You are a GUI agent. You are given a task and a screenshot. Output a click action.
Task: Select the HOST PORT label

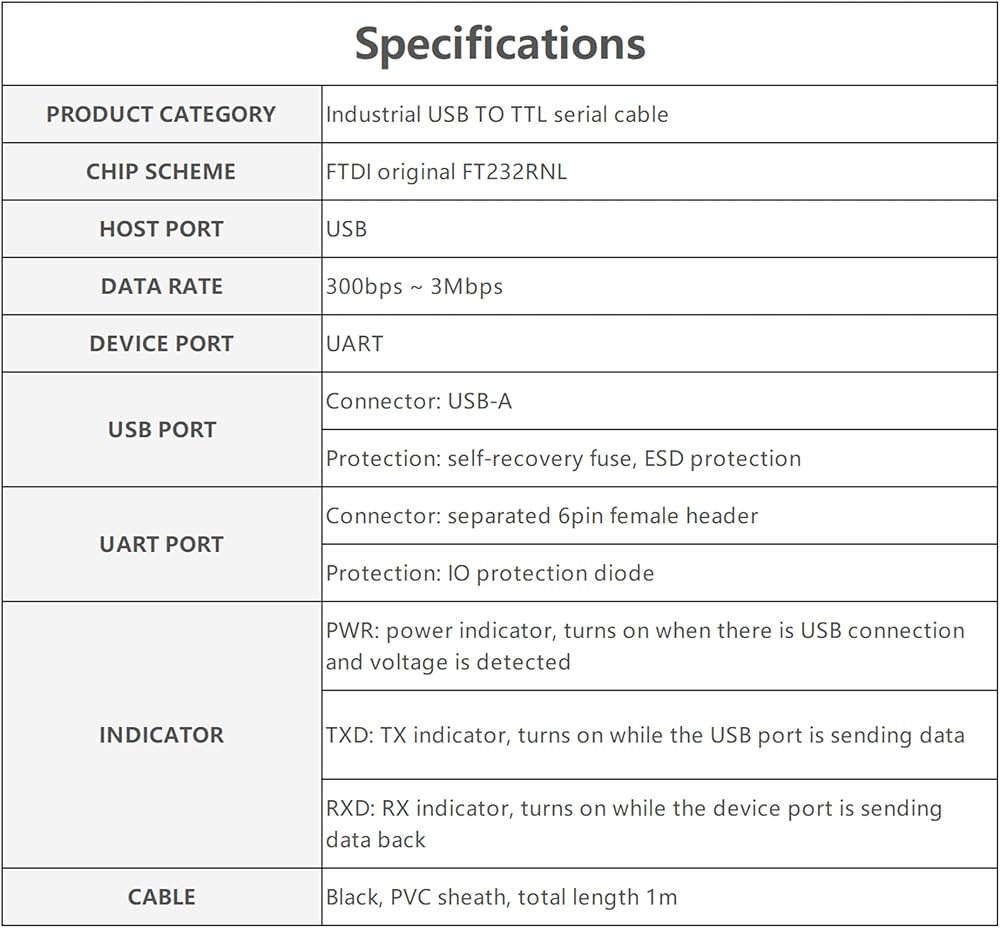[x=161, y=229]
